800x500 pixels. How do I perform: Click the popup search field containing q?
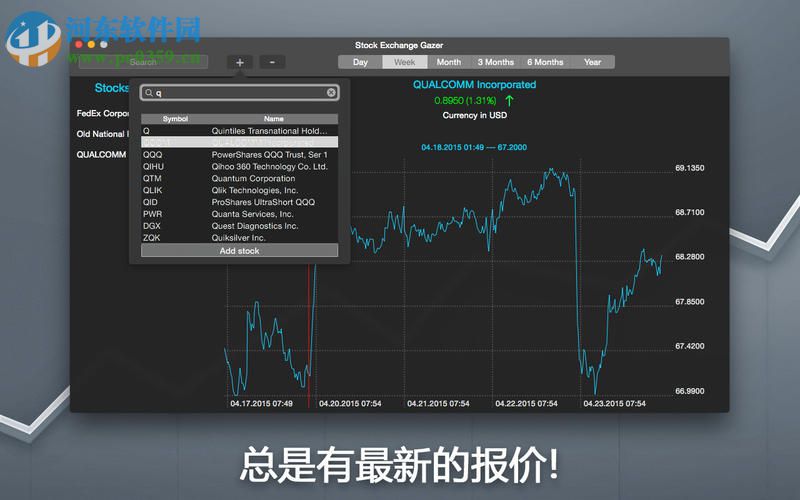(x=239, y=93)
